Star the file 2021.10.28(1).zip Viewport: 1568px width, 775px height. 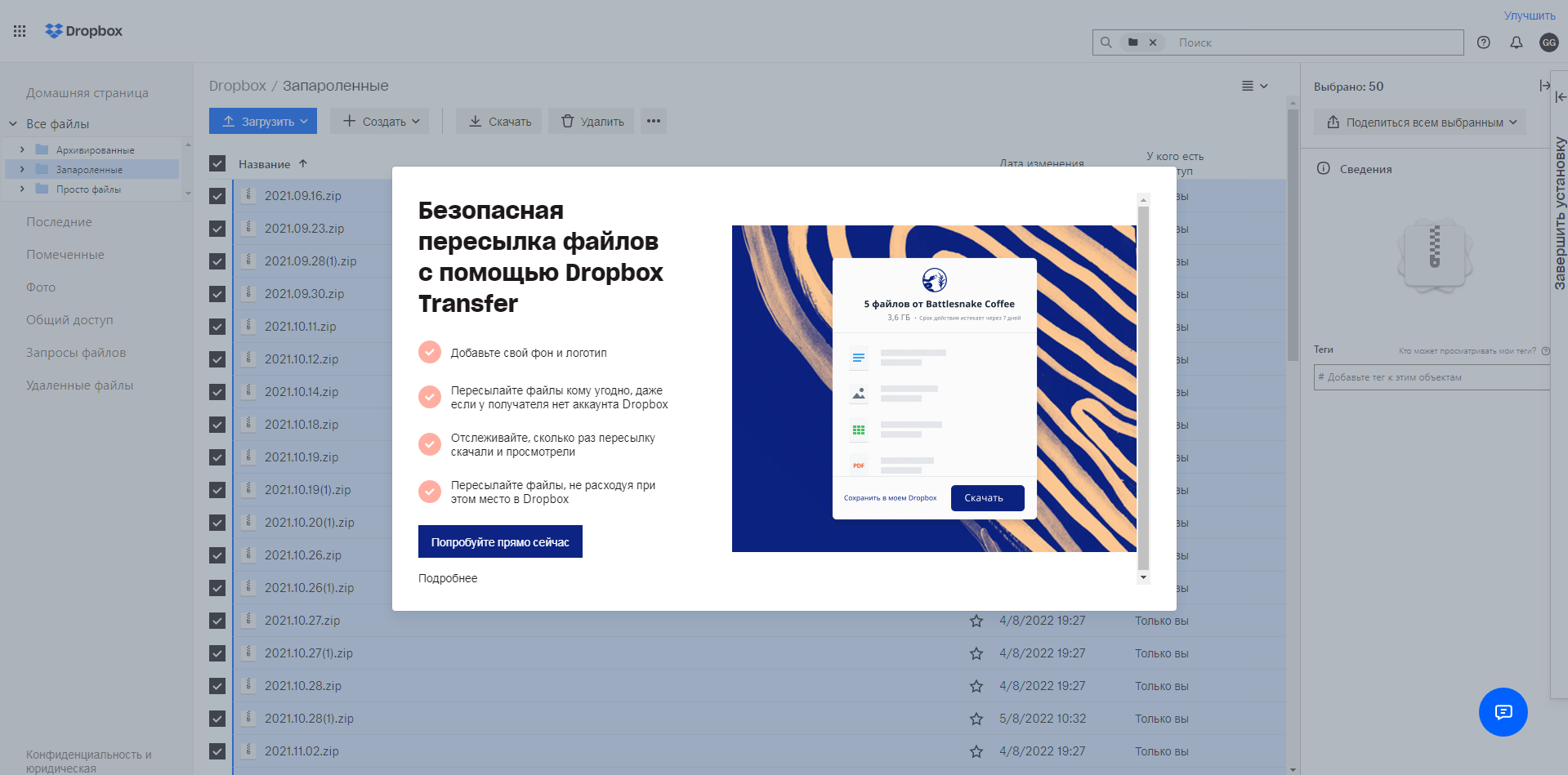coord(976,719)
